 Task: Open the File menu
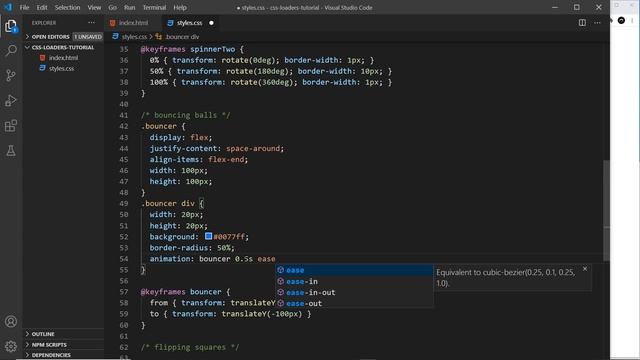[24, 7]
